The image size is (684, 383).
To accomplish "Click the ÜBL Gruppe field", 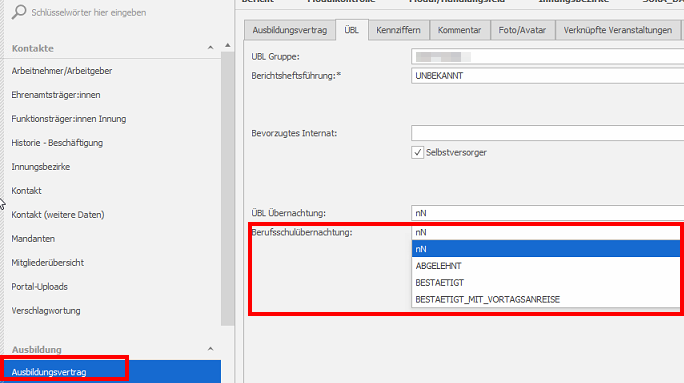I will (547, 57).
